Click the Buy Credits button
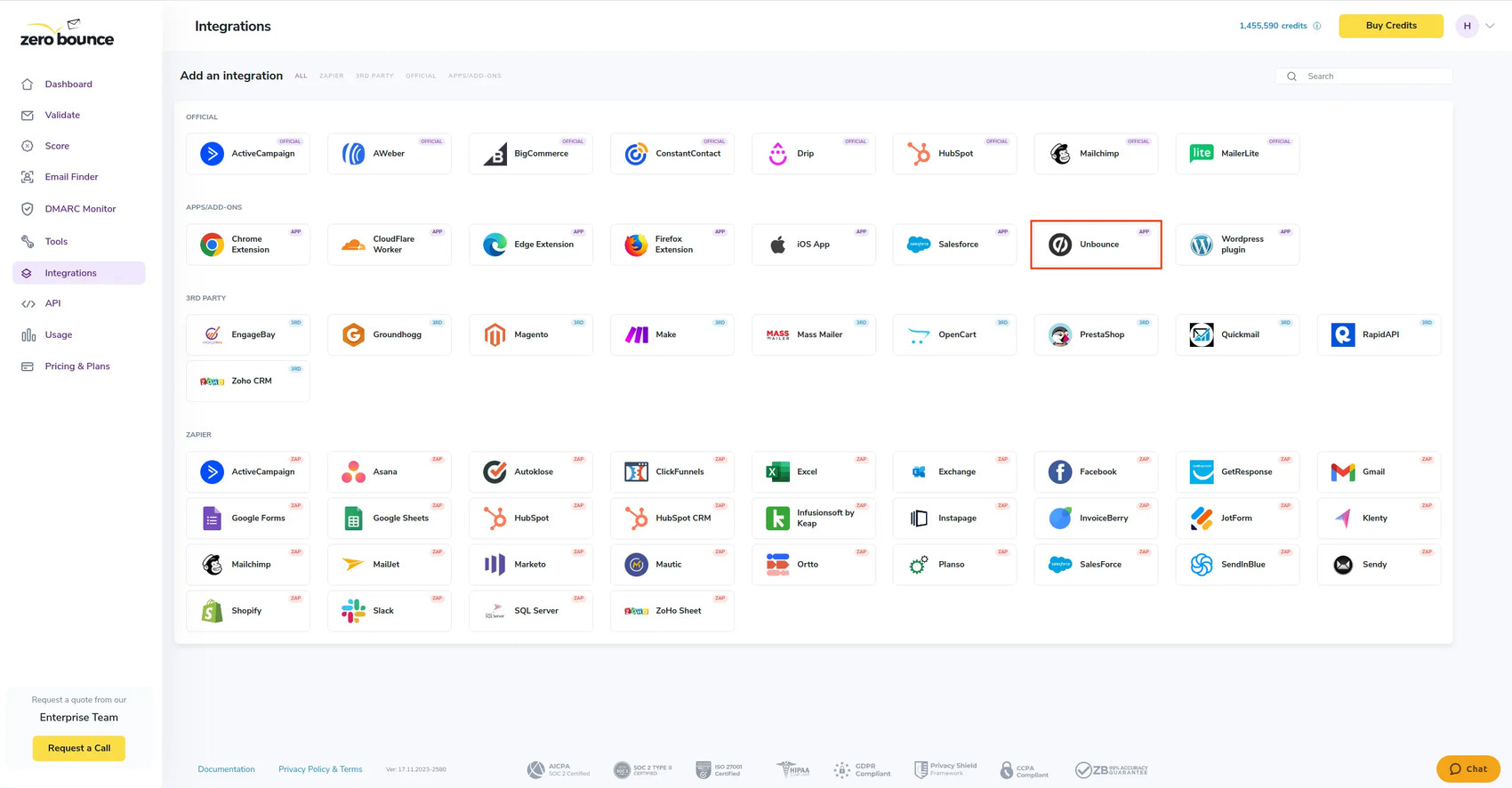Screen dimensions: 1512x788 click(1390, 26)
